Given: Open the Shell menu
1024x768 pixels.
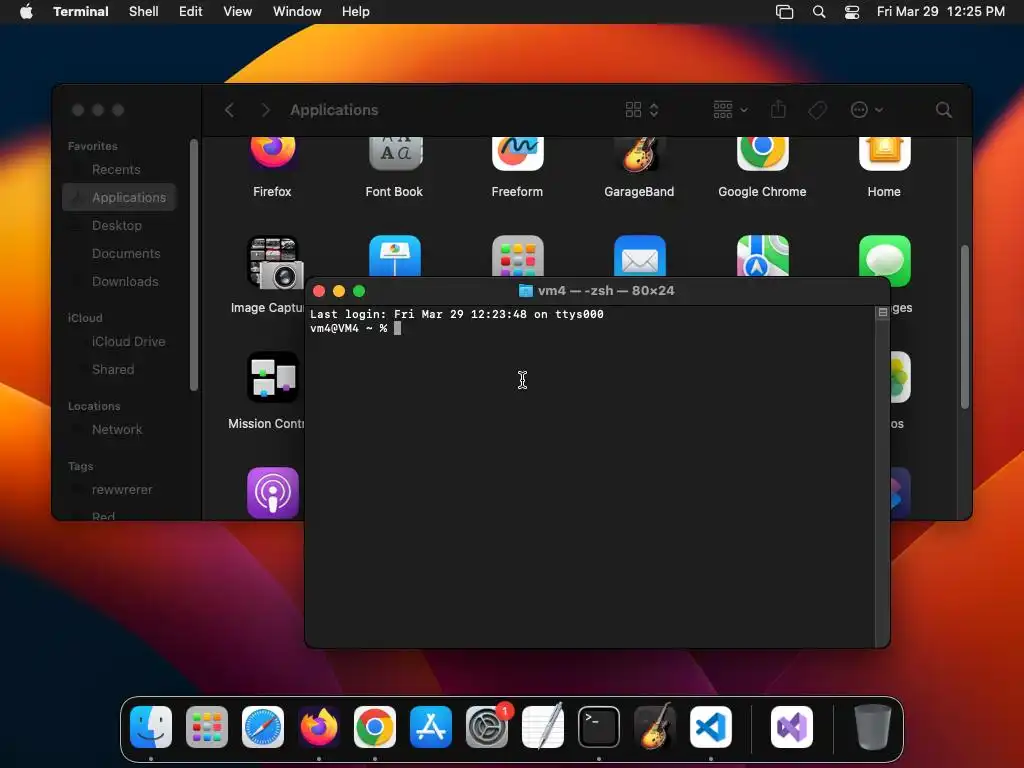Looking at the screenshot, I should coord(144,12).
